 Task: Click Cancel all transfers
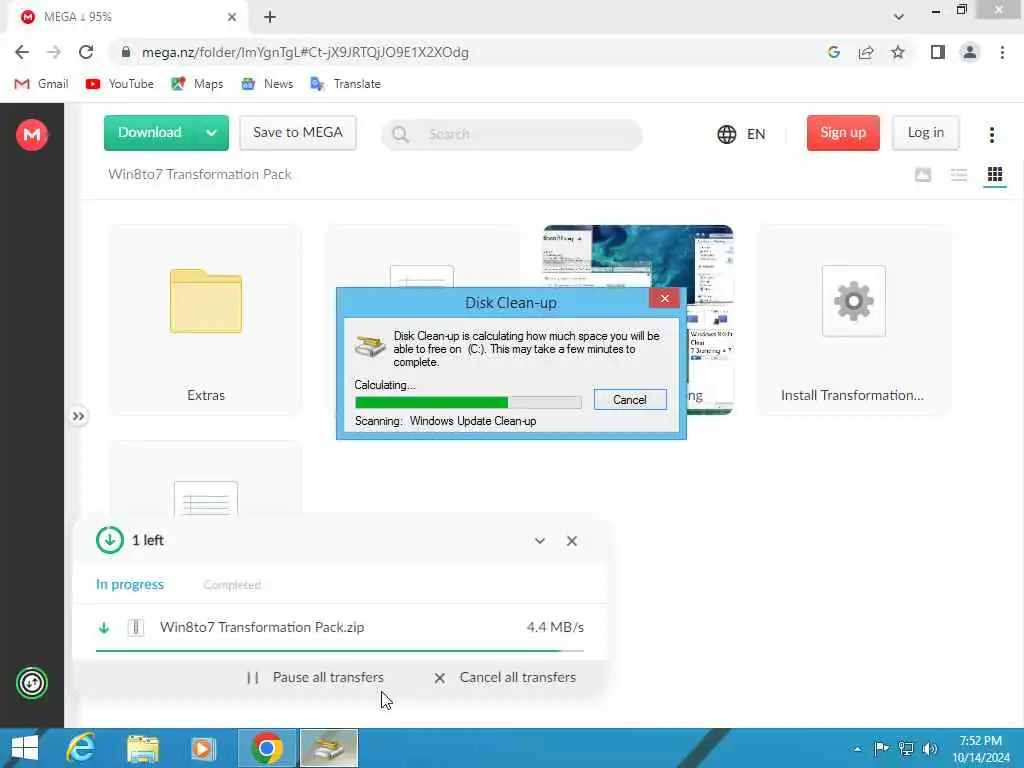point(505,677)
